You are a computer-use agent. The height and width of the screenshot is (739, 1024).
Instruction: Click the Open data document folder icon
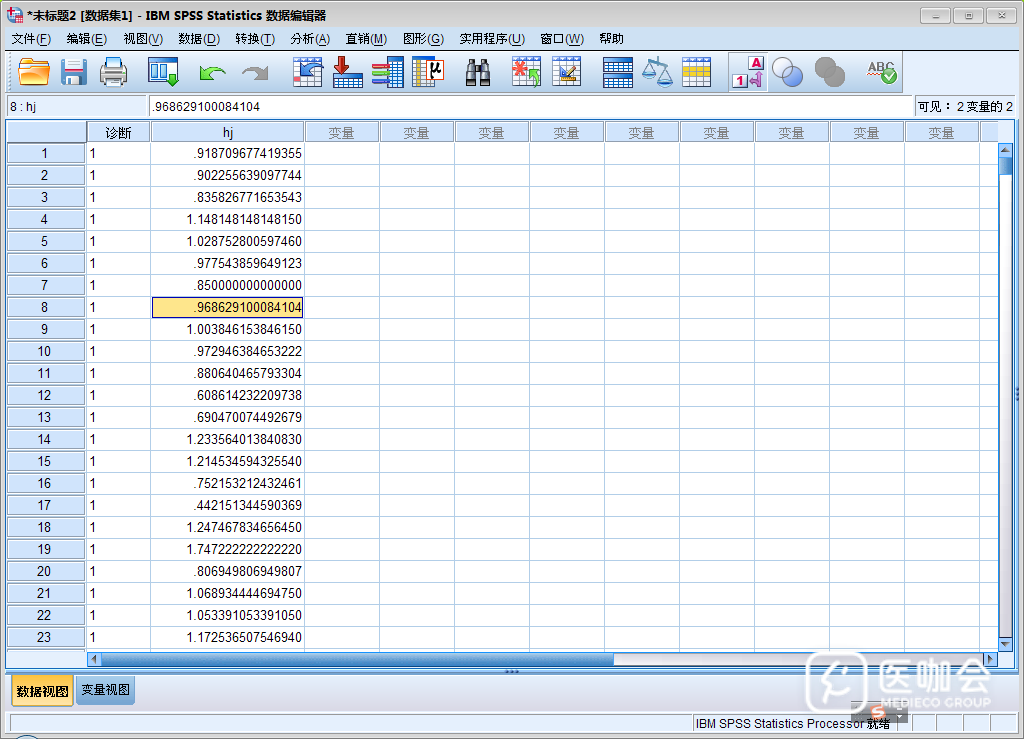[34, 72]
